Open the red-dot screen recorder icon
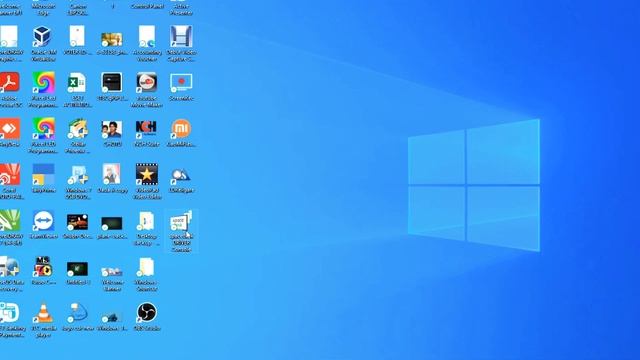Image resolution: width=640 pixels, height=360 pixels. (181, 82)
